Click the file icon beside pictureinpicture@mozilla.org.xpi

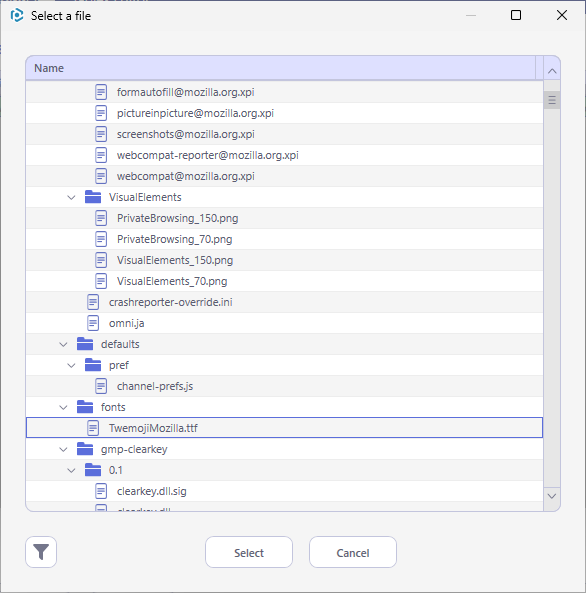[x=101, y=113]
